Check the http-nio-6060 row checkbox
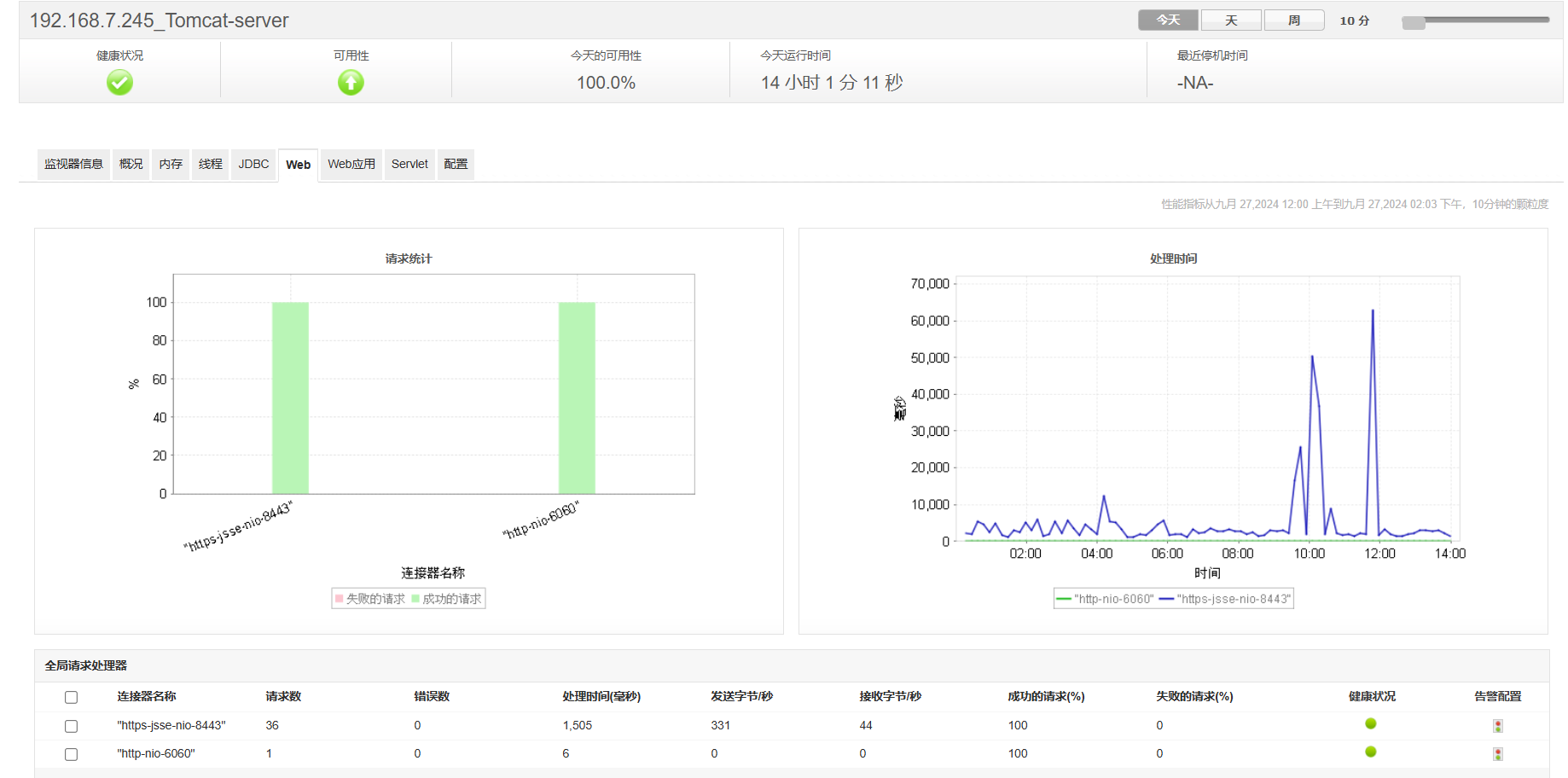Viewport: 1568px width, 778px height. (72, 755)
